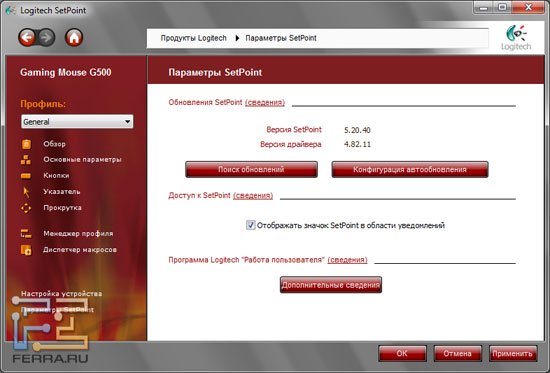
Task: Click the Указатель cursor icon
Action: click(26, 192)
